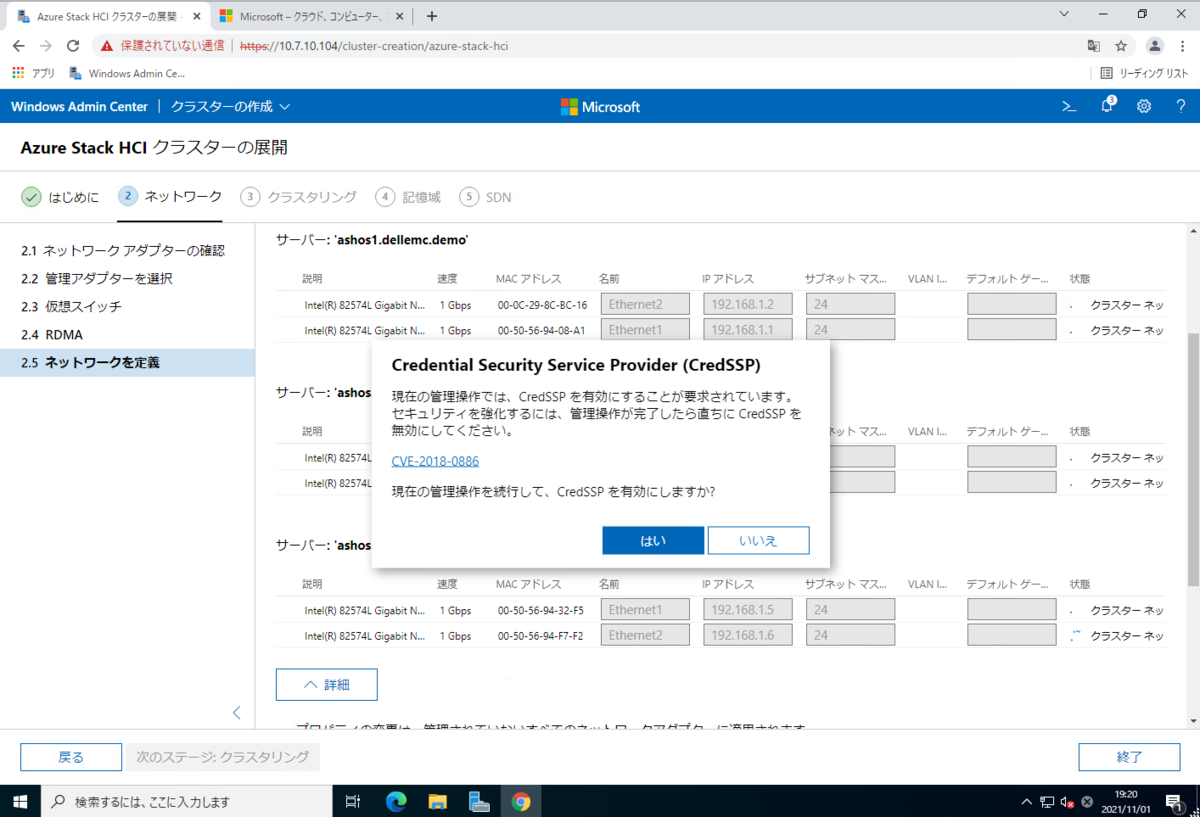Click the not-secure warning icon
This screenshot has height=817, width=1200.
(x=107, y=46)
